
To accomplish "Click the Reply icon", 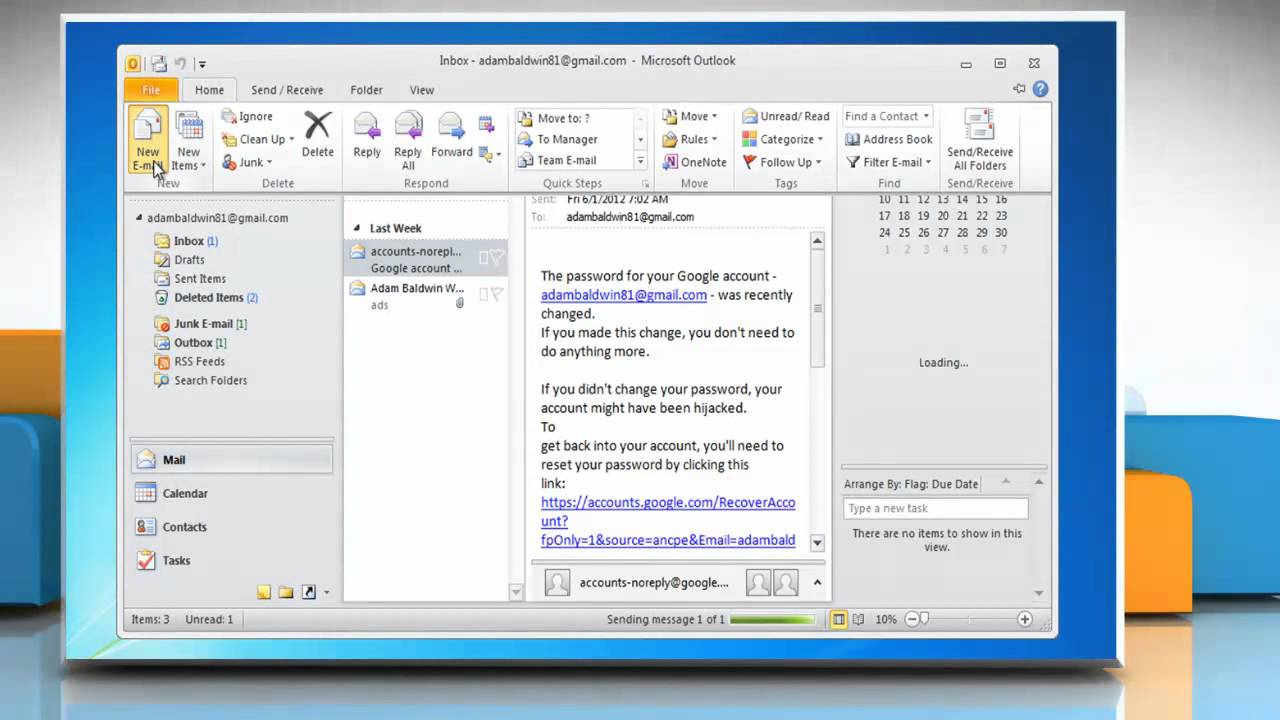I will [x=367, y=126].
